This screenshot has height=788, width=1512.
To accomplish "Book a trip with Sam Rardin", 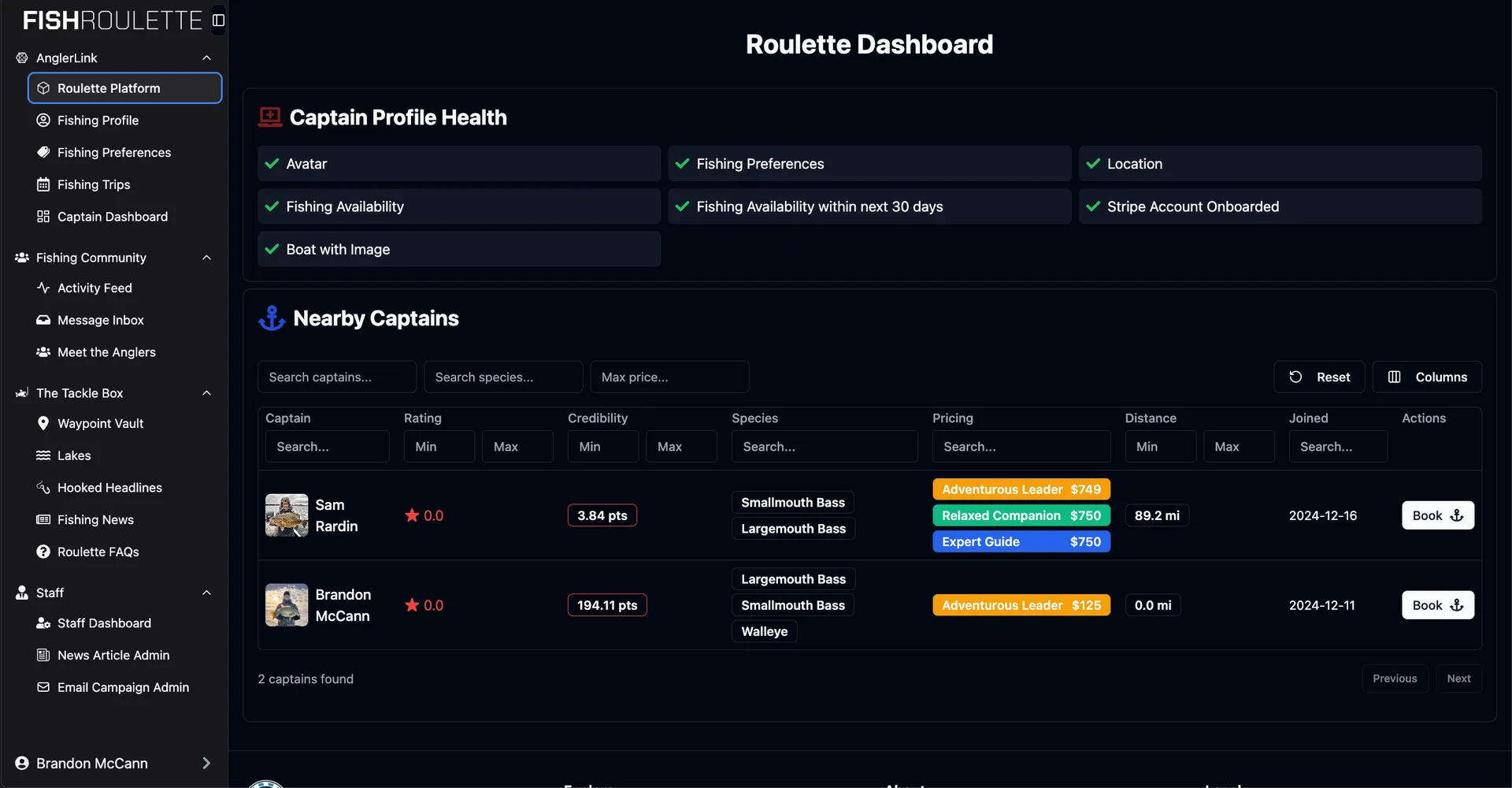I will coord(1437,515).
